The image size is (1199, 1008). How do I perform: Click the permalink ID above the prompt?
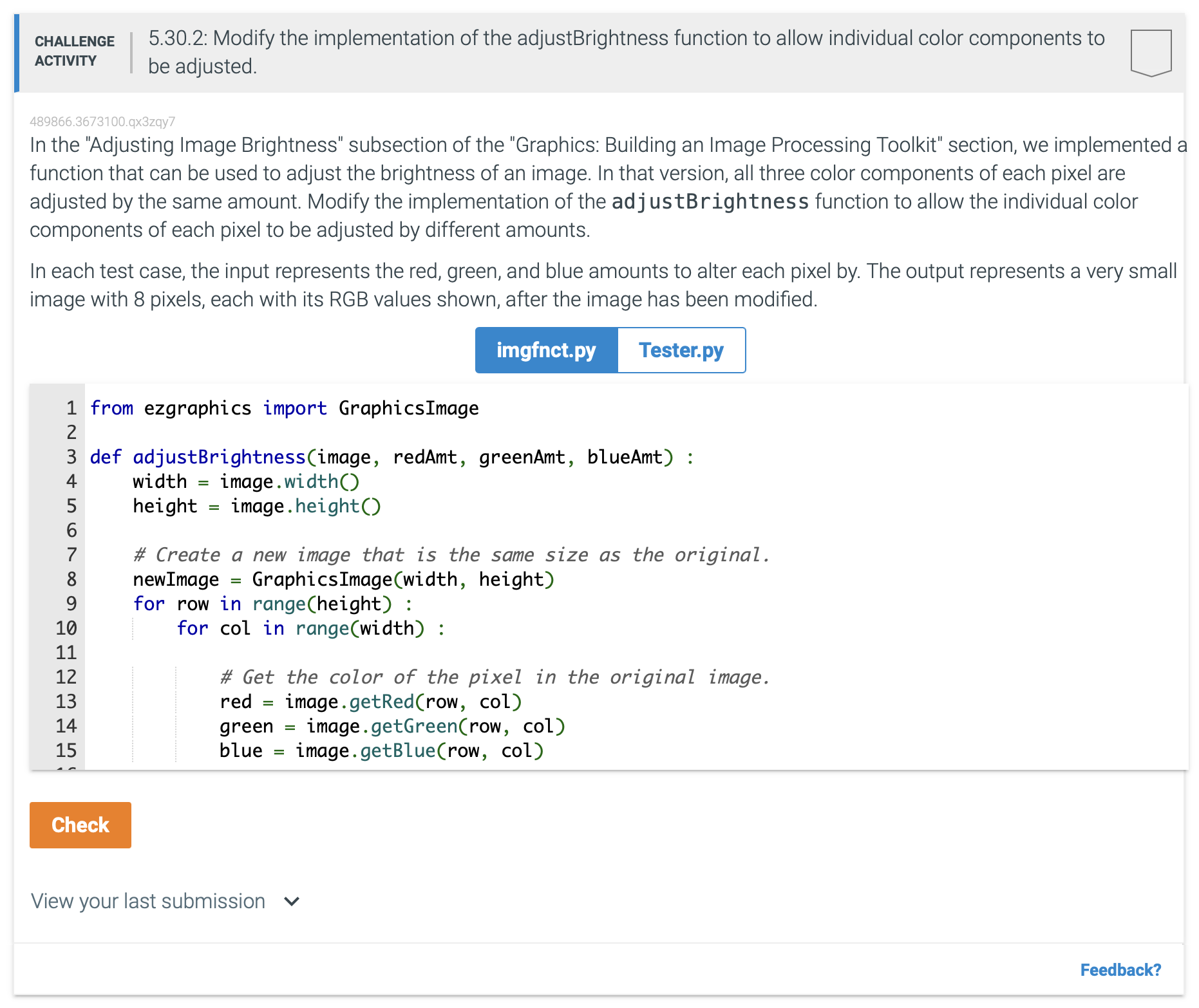[103, 121]
